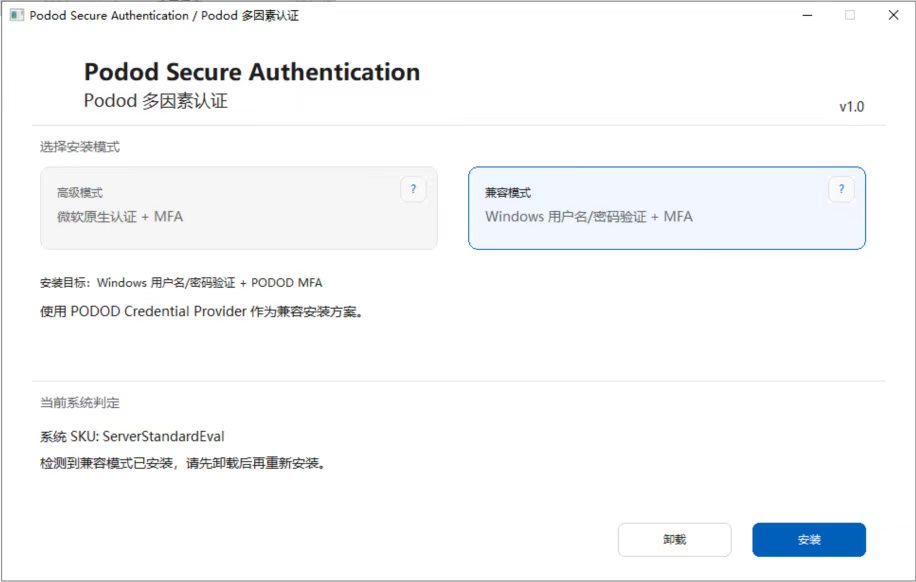Screen dimensions: 916x582
Task: Click the 安装目标 summary line
Action: click(x=181, y=283)
